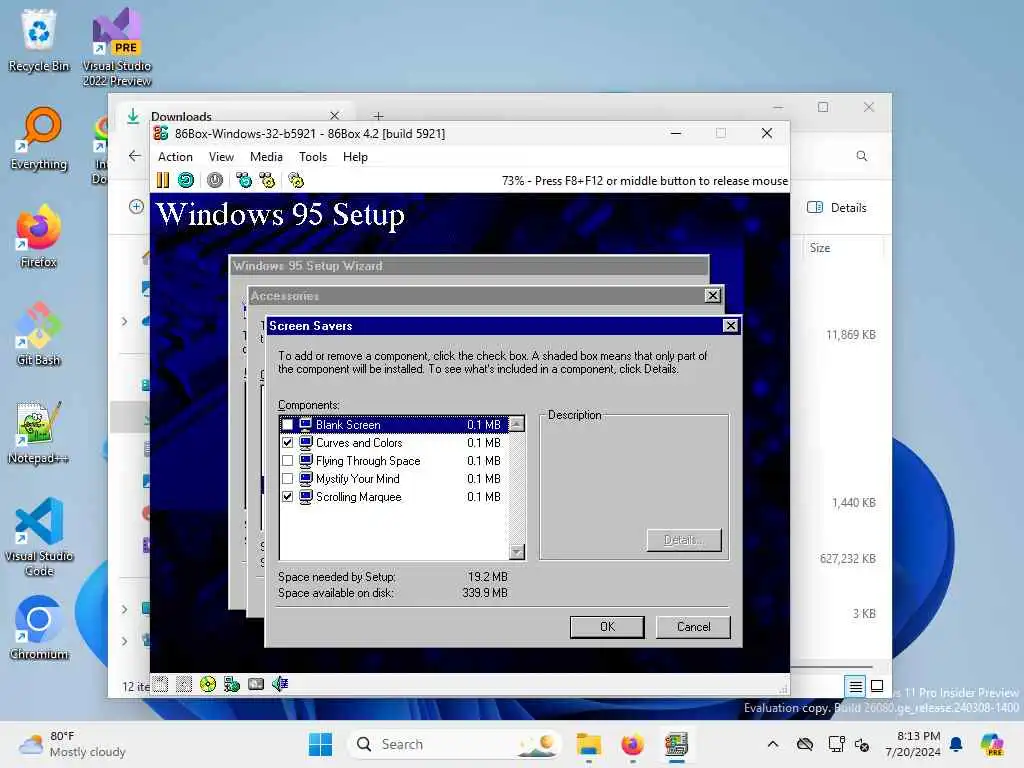This screenshot has height=768, width=1024.
Task: Check the Blank Screen component
Action: coord(287,424)
